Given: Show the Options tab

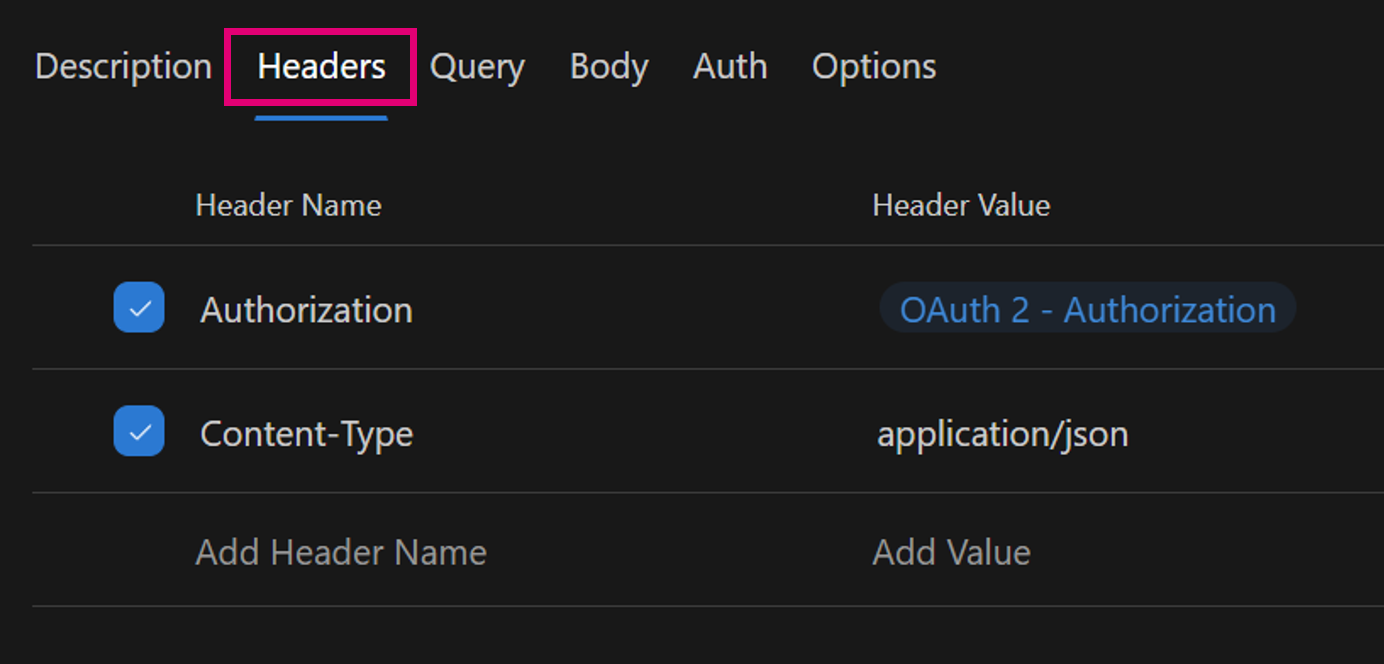Looking at the screenshot, I should [874, 67].
